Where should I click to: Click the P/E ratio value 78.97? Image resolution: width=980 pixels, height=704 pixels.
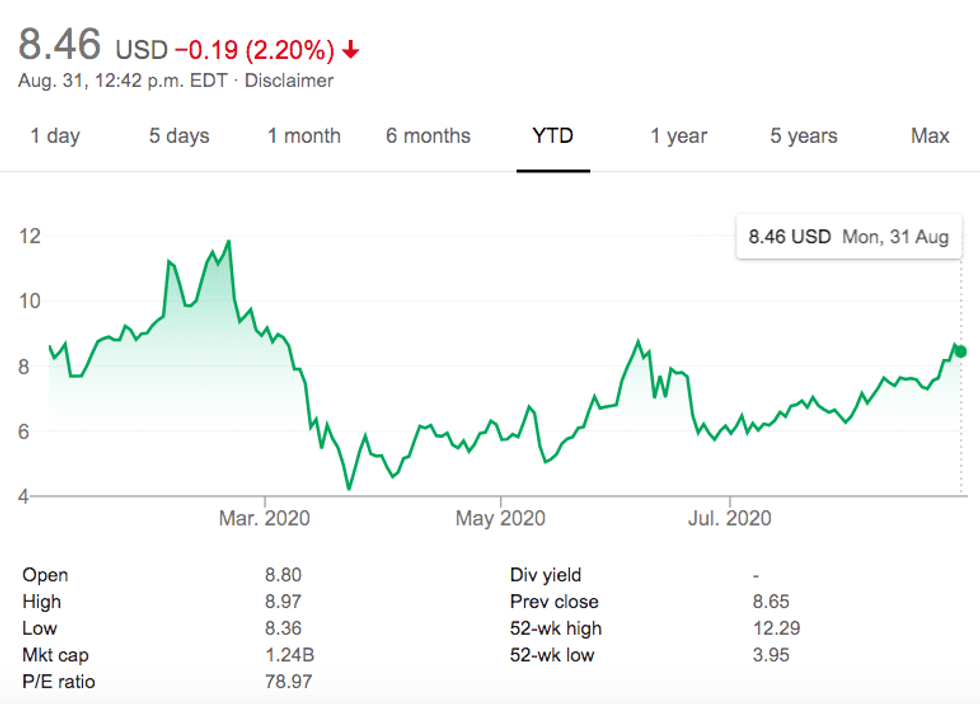288,683
